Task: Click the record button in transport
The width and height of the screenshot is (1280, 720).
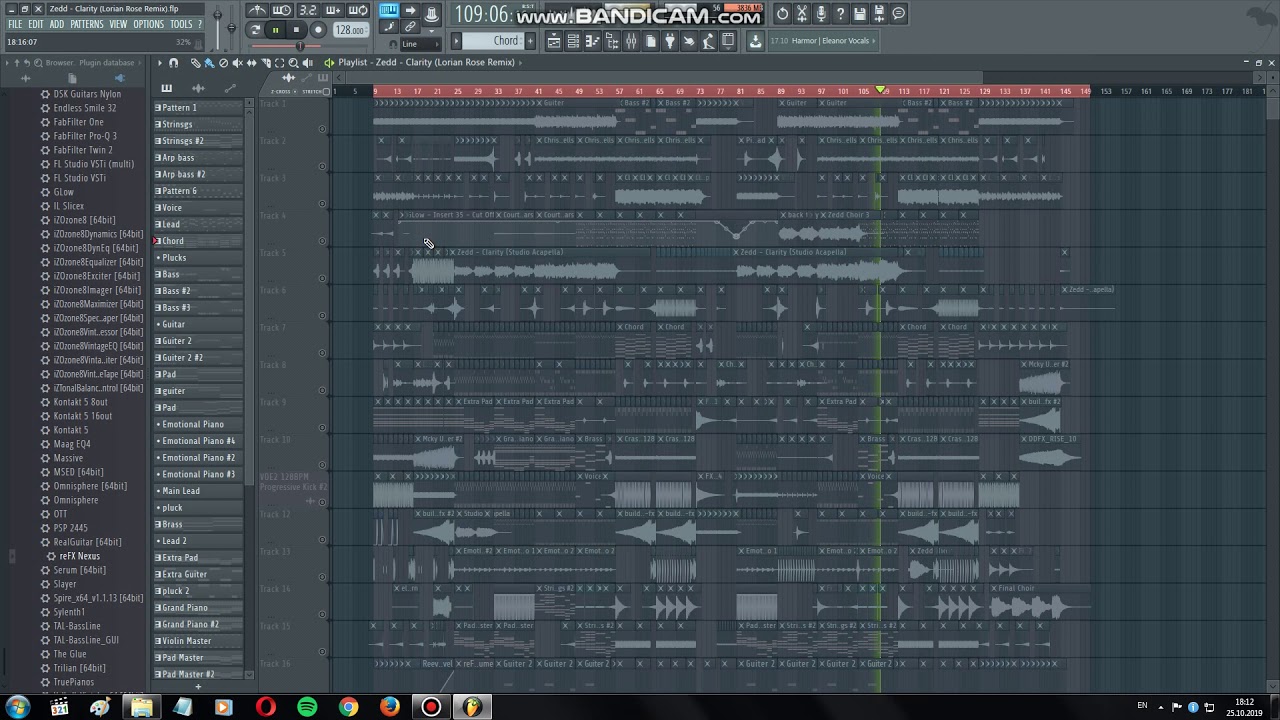Action: tap(318, 30)
